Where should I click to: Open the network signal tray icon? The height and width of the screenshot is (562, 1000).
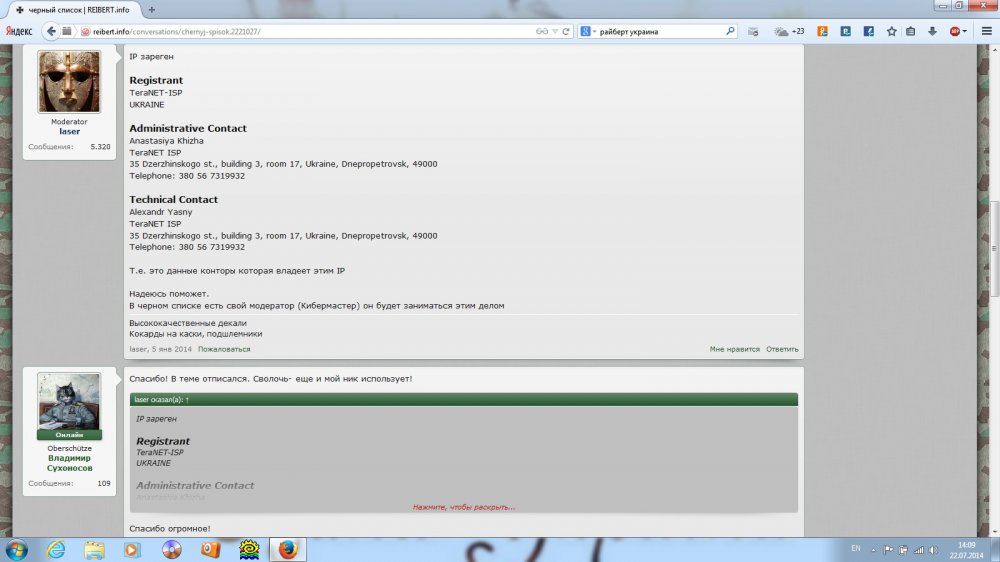[x=919, y=550]
